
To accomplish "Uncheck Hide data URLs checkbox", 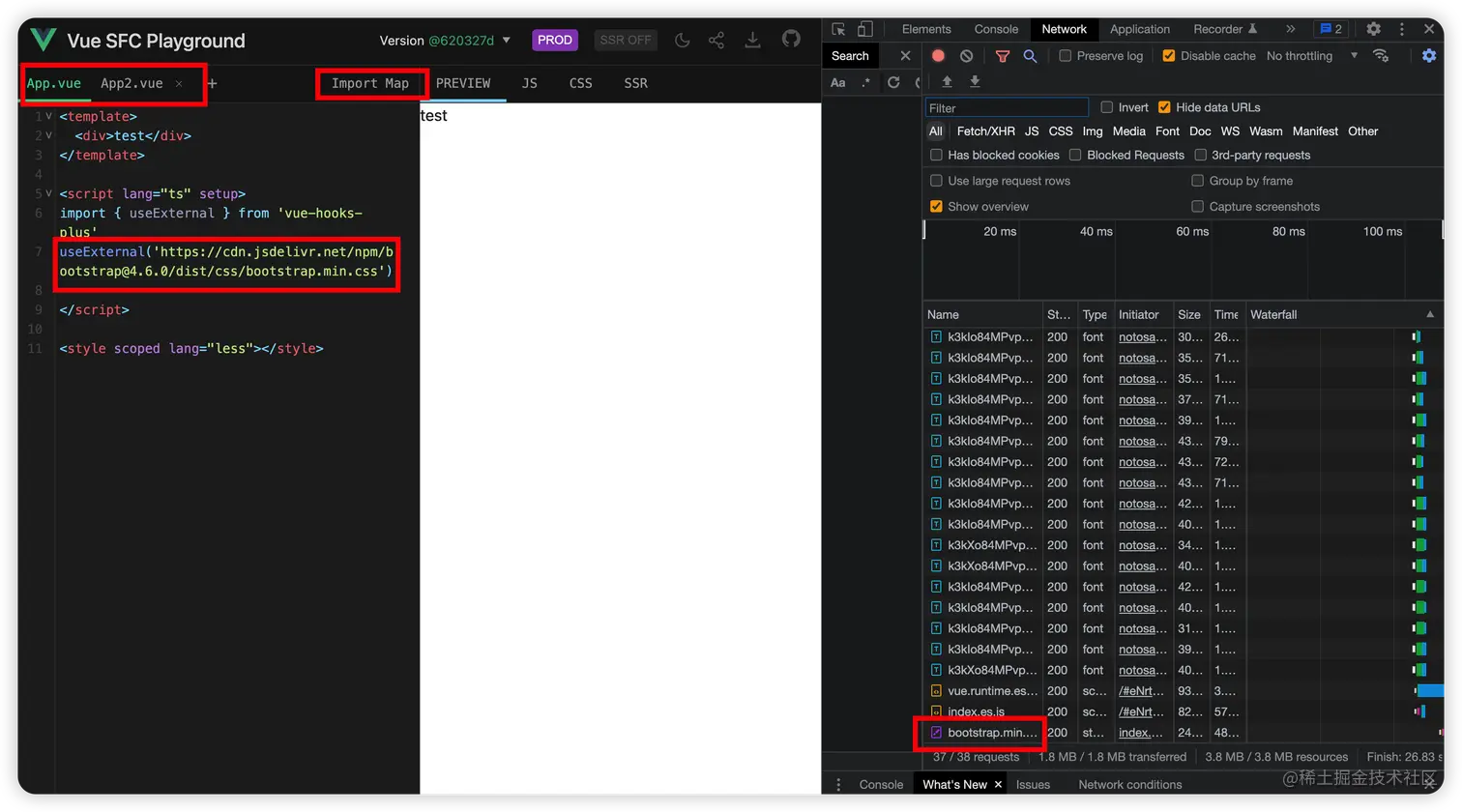I will pyautogui.click(x=1164, y=107).
